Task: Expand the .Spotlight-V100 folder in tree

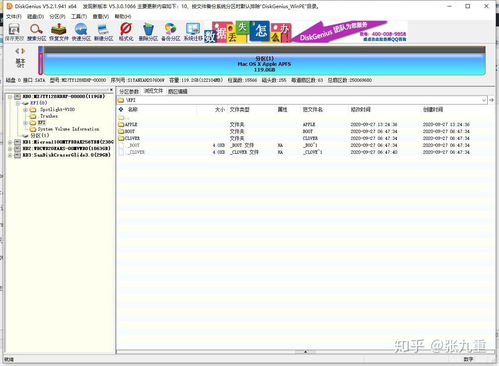Action: [25, 110]
